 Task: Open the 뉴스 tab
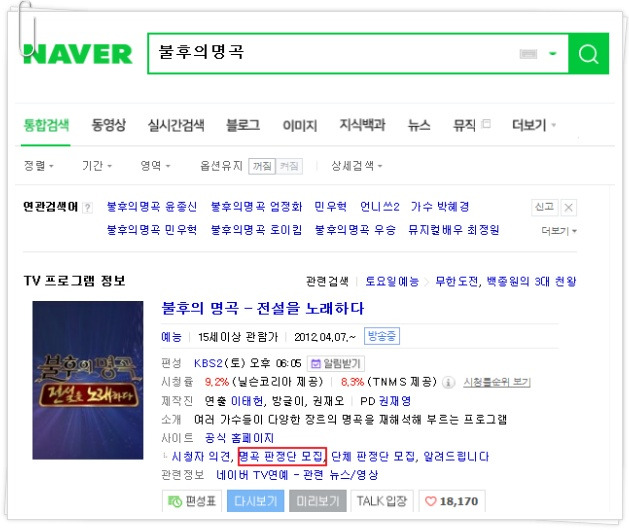(x=419, y=125)
